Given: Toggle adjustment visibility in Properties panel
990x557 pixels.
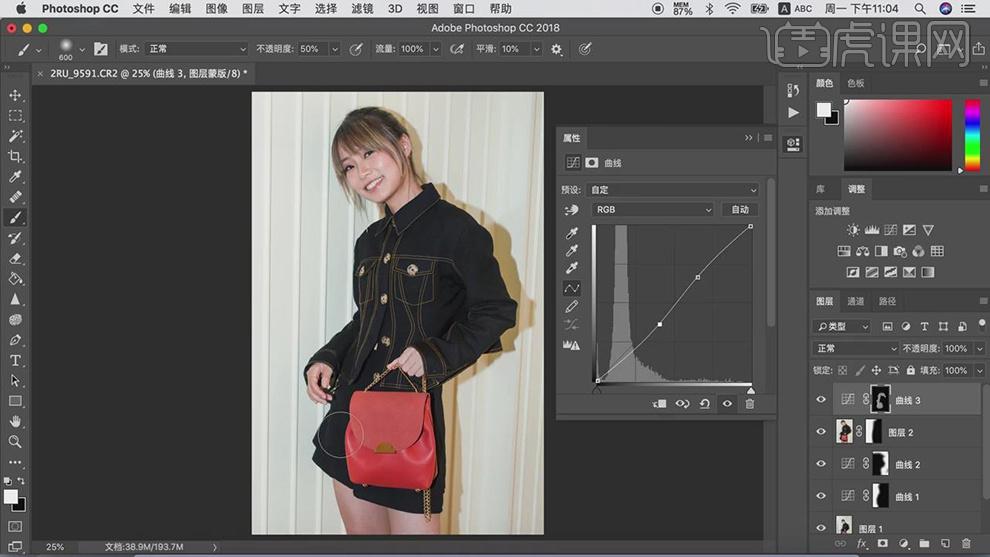Looking at the screenshot, I should pyautogui.click(x=727, y=404).
